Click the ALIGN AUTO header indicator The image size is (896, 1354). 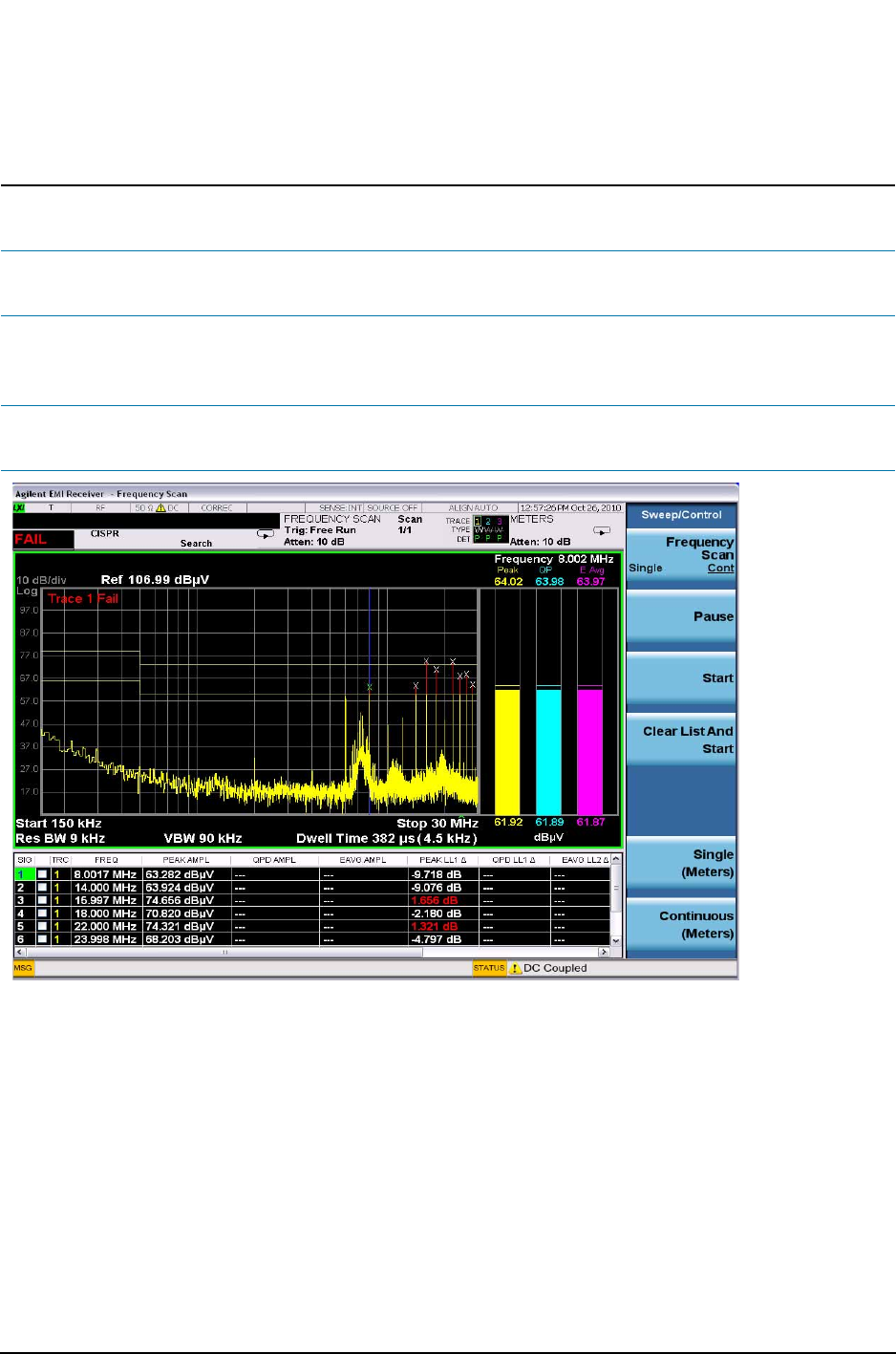(474, 508)
